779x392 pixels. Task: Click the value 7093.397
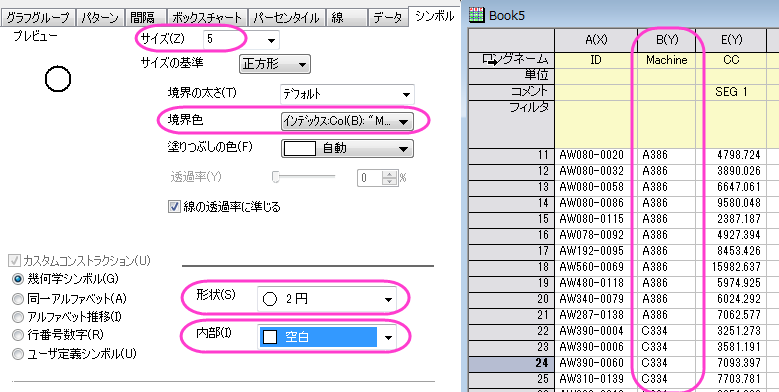[731, 363]
